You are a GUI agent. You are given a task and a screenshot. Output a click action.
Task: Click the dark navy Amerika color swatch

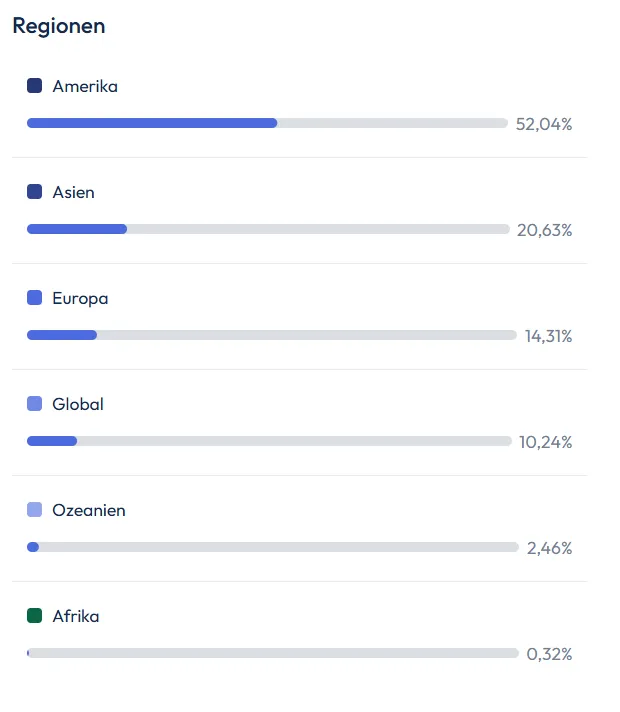[35, 85]
